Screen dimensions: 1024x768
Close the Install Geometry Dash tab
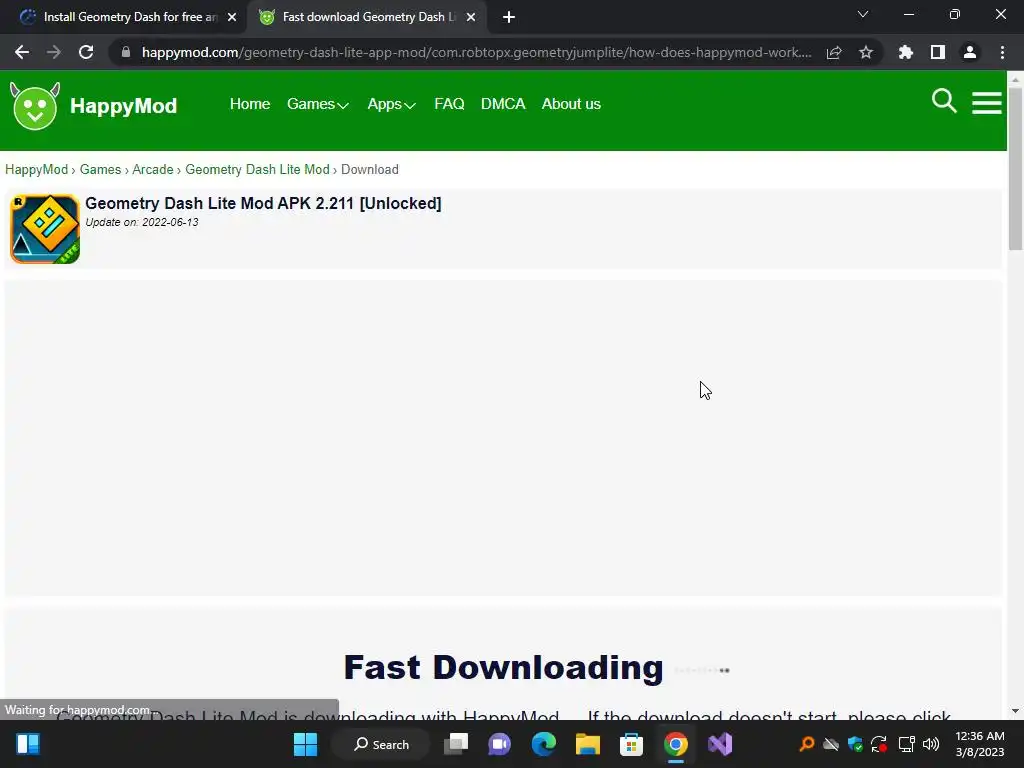click(232, 17)
